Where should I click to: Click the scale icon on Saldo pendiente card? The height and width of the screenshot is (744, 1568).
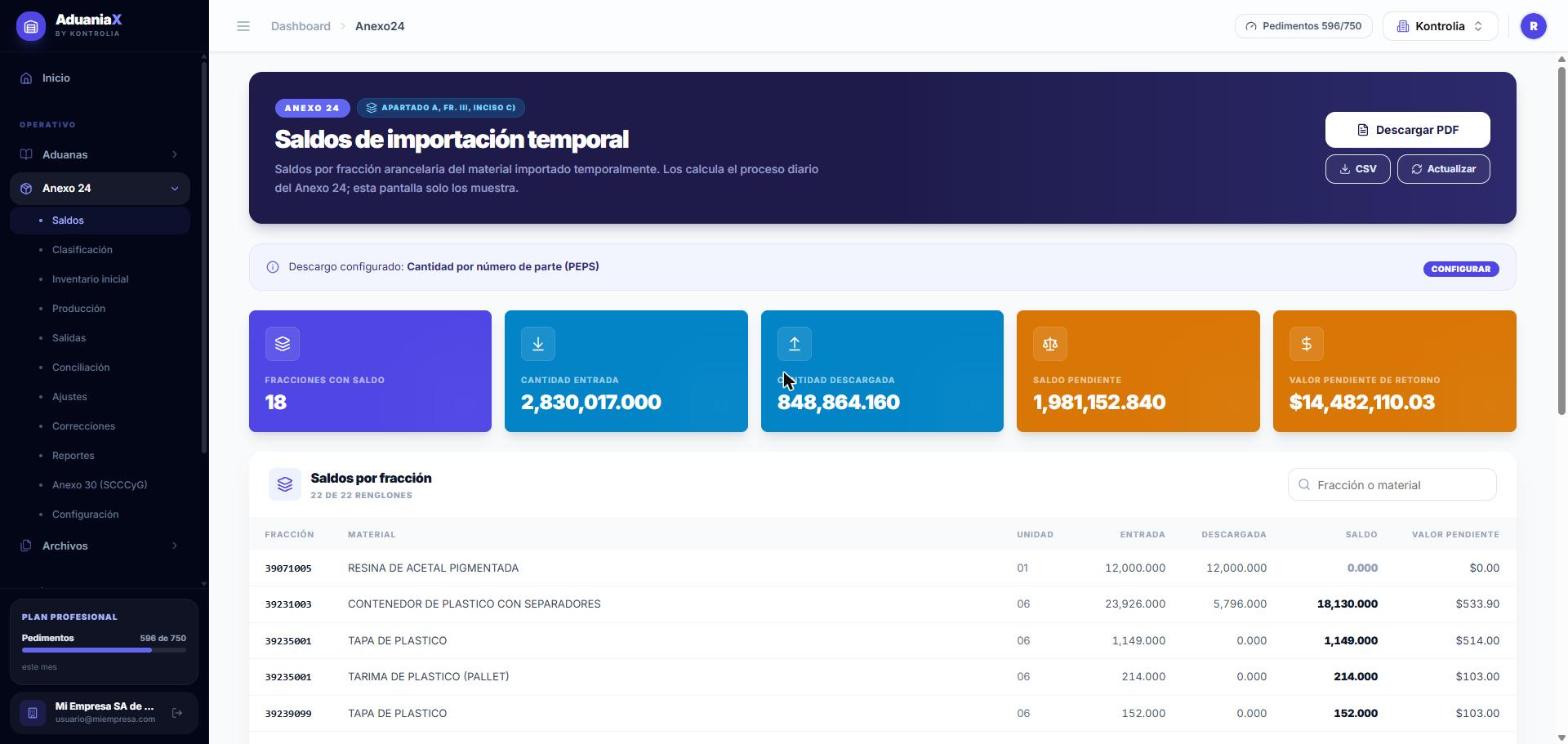(x=1050, y=344)
